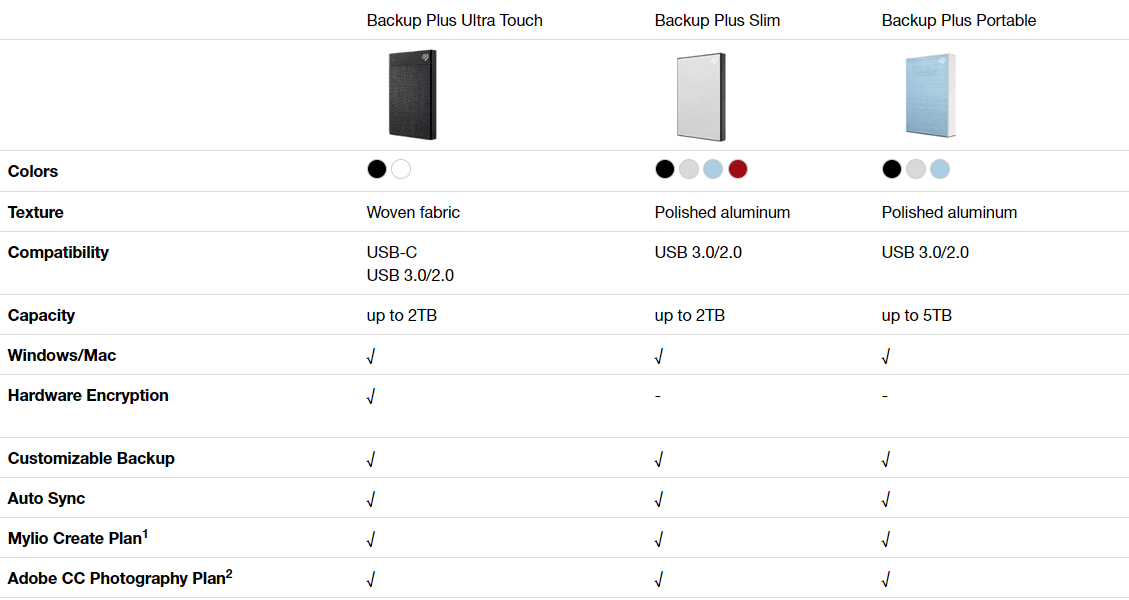The width and height of the screenshot is (1129, 600).
Task: Select black color for Backup Plus Portable
Action: point(892,169)
